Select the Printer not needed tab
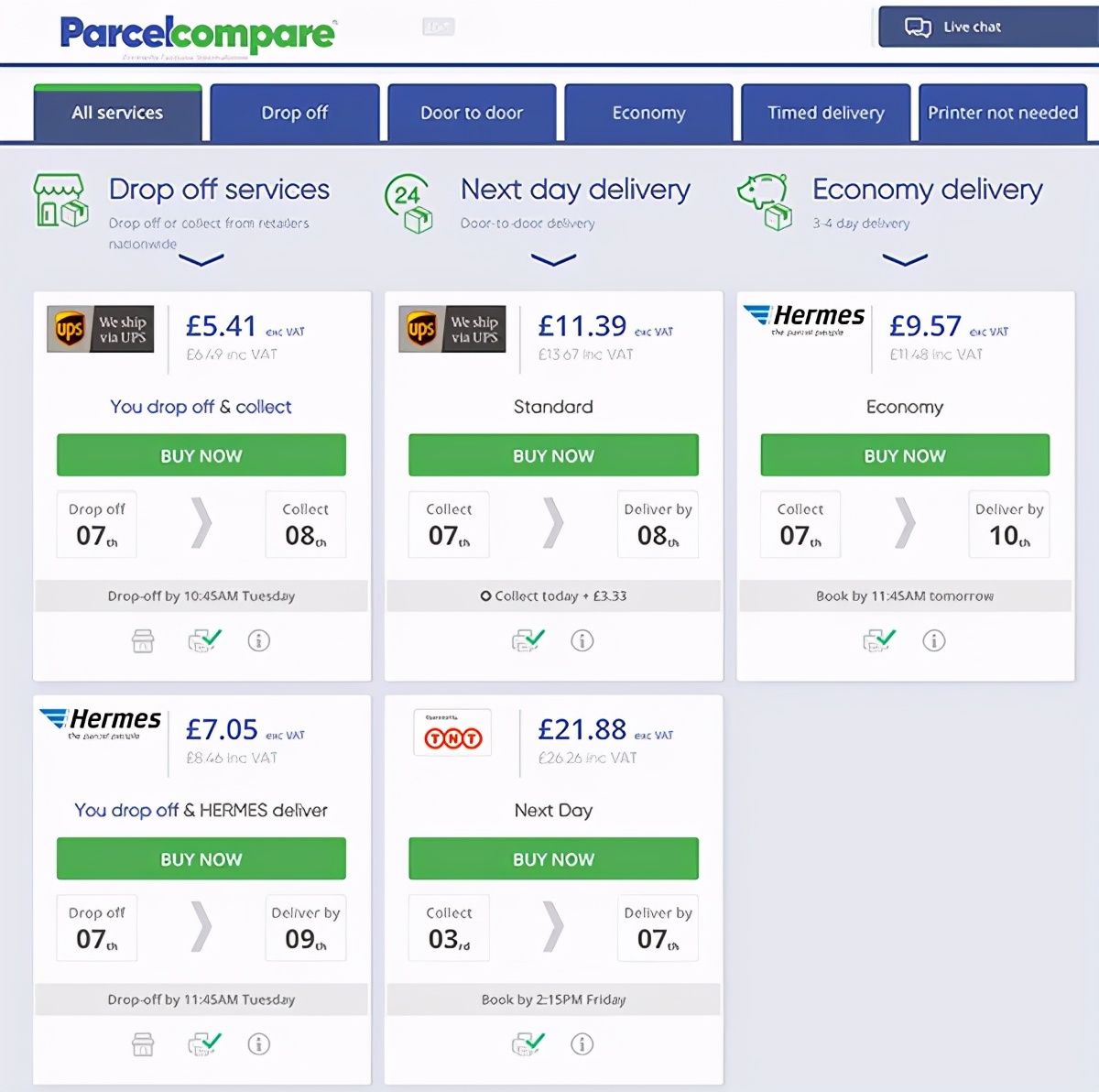This screenshot has width=1099, height=1092. pyautogui.click(x=1003, y=114)
